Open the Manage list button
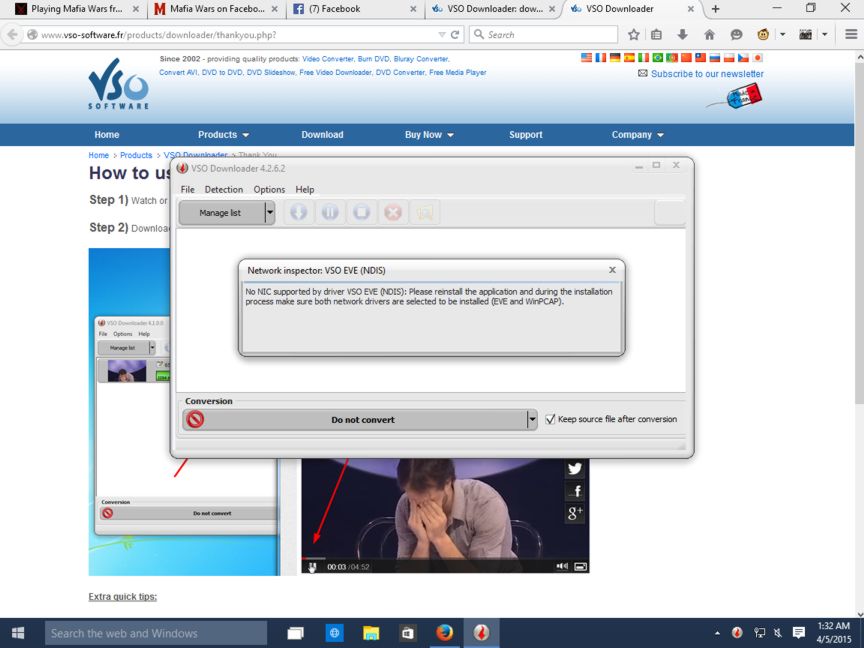Screen dimensions: 864x648 221,213
